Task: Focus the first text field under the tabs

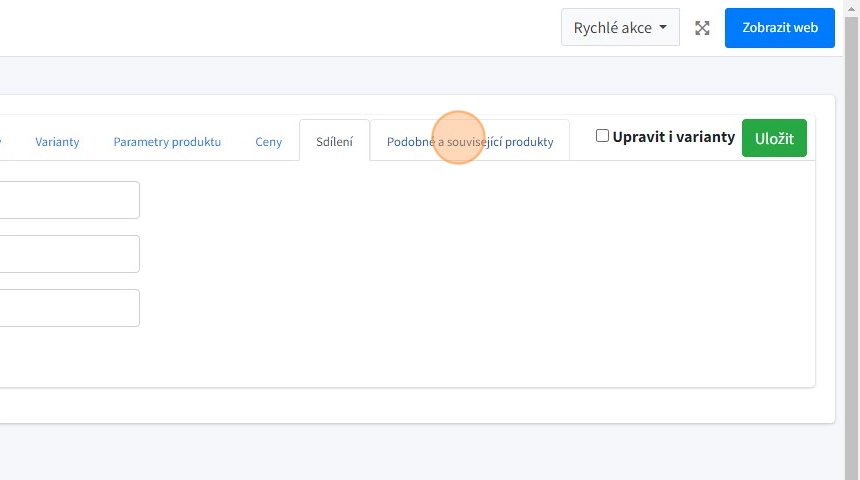Action: (x=68, y=200)
